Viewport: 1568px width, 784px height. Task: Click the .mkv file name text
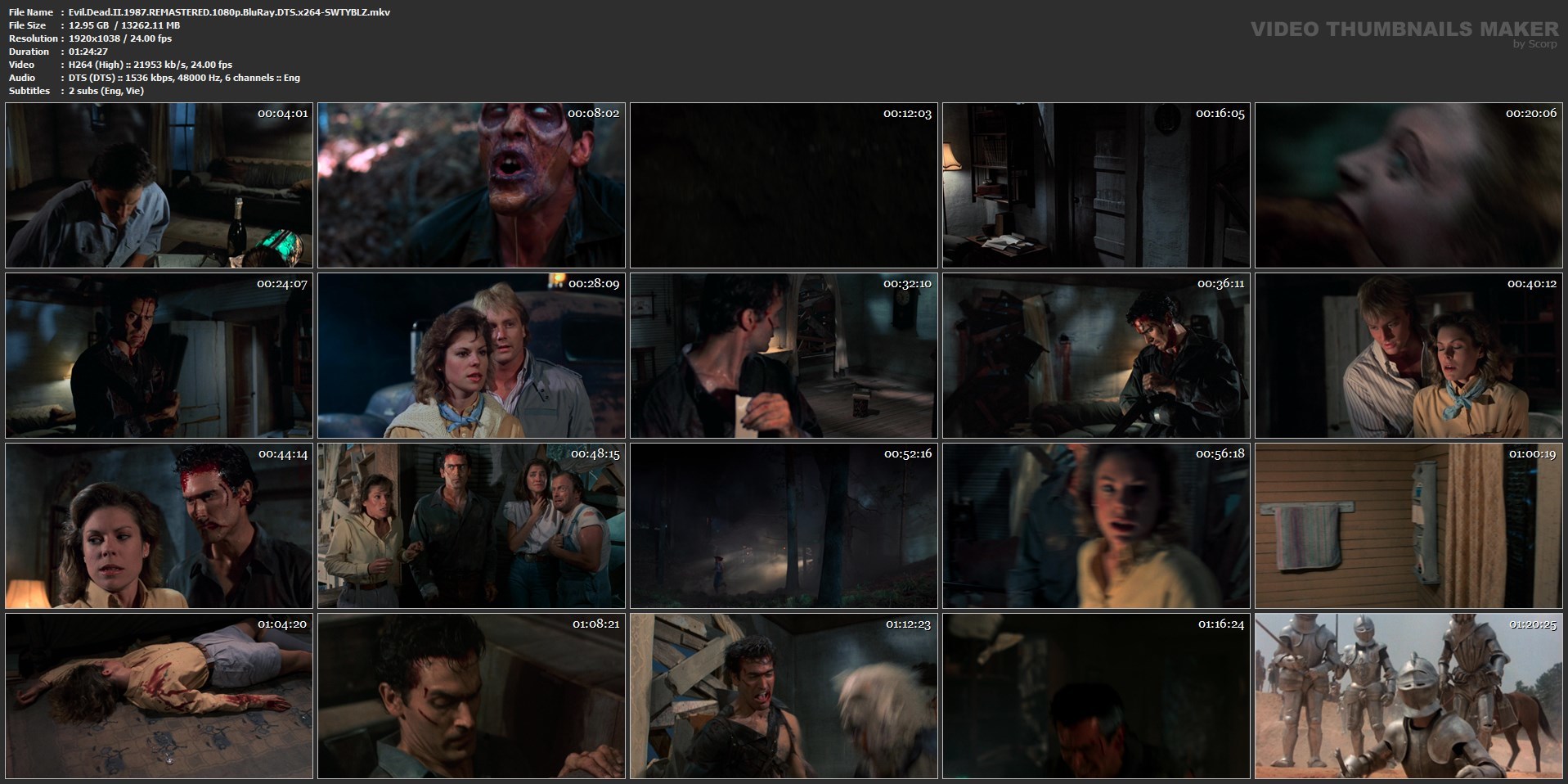[x=229, y=12]
